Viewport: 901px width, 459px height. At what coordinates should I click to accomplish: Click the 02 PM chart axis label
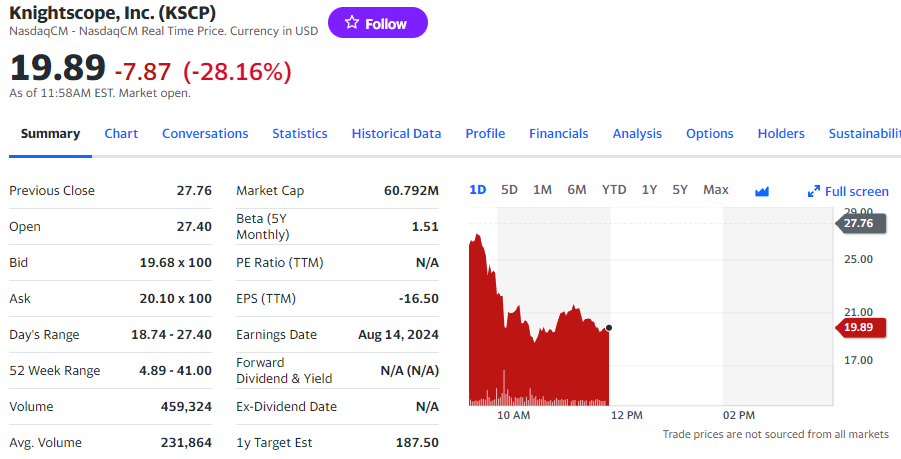tap(739, 415)
